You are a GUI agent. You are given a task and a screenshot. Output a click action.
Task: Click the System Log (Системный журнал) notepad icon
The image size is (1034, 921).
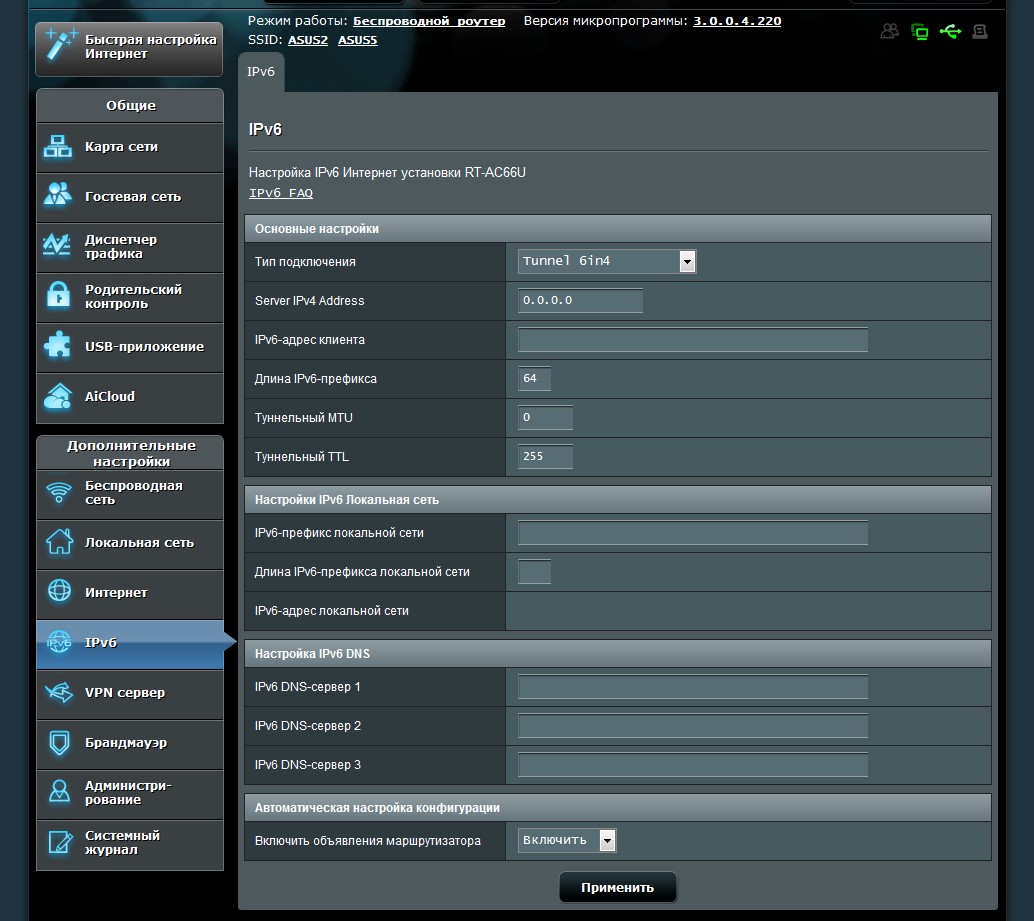[60, 842]
